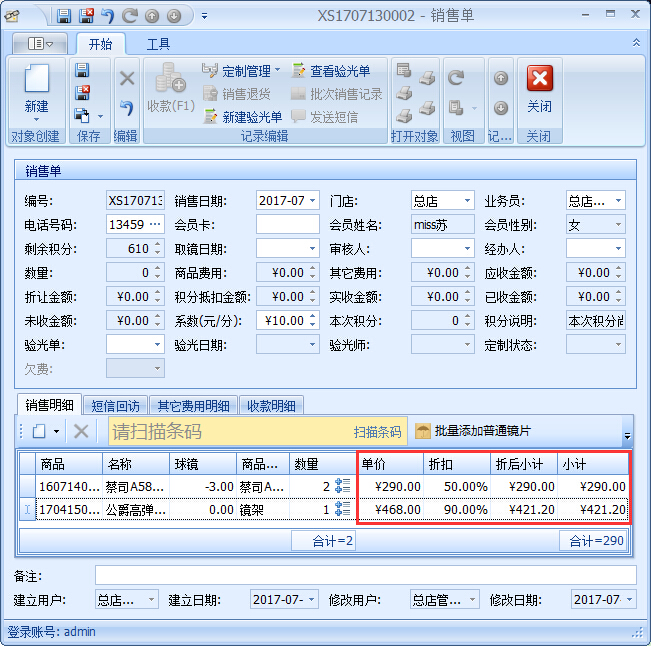Open the 销售日期 date picker dropdown
651x646 pixels.
tap(312, 201)
